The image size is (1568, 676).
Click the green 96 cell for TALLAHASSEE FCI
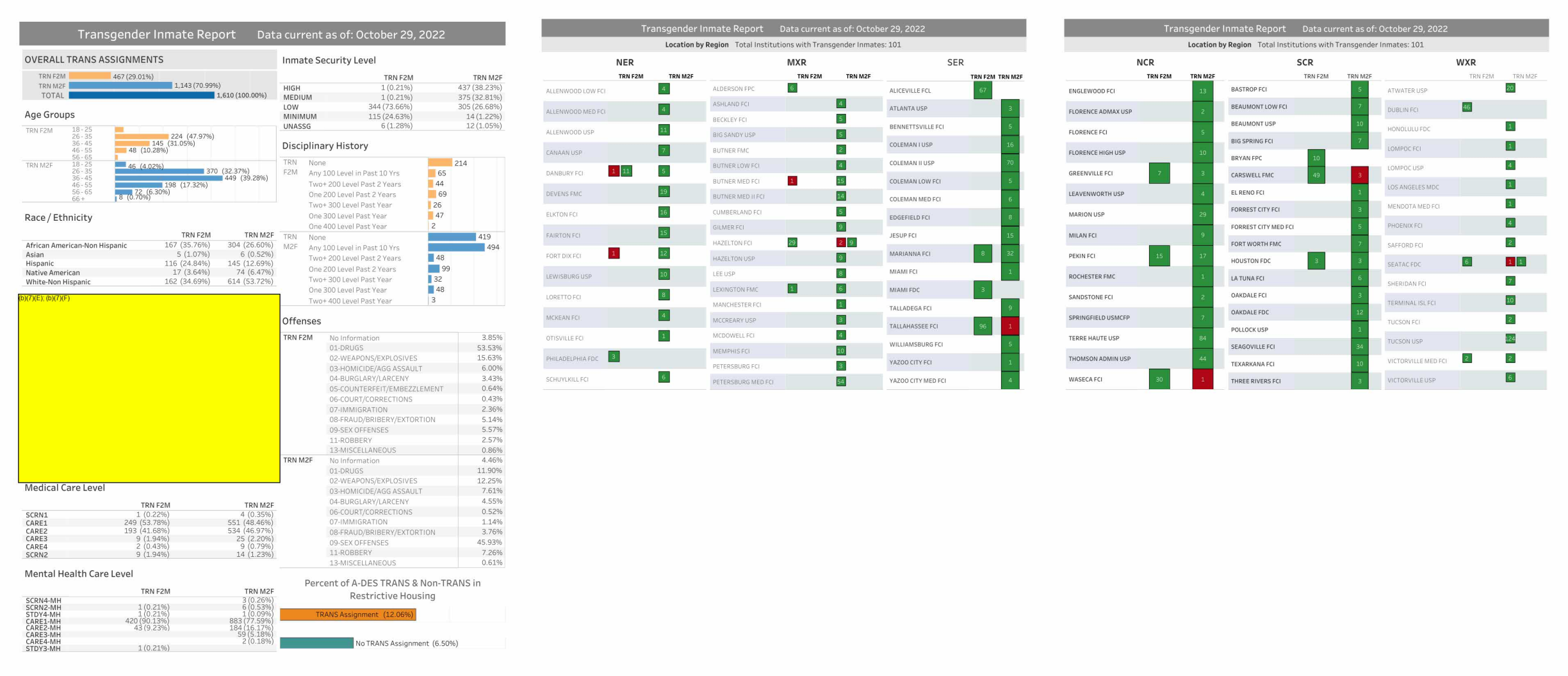click(983, 326)
